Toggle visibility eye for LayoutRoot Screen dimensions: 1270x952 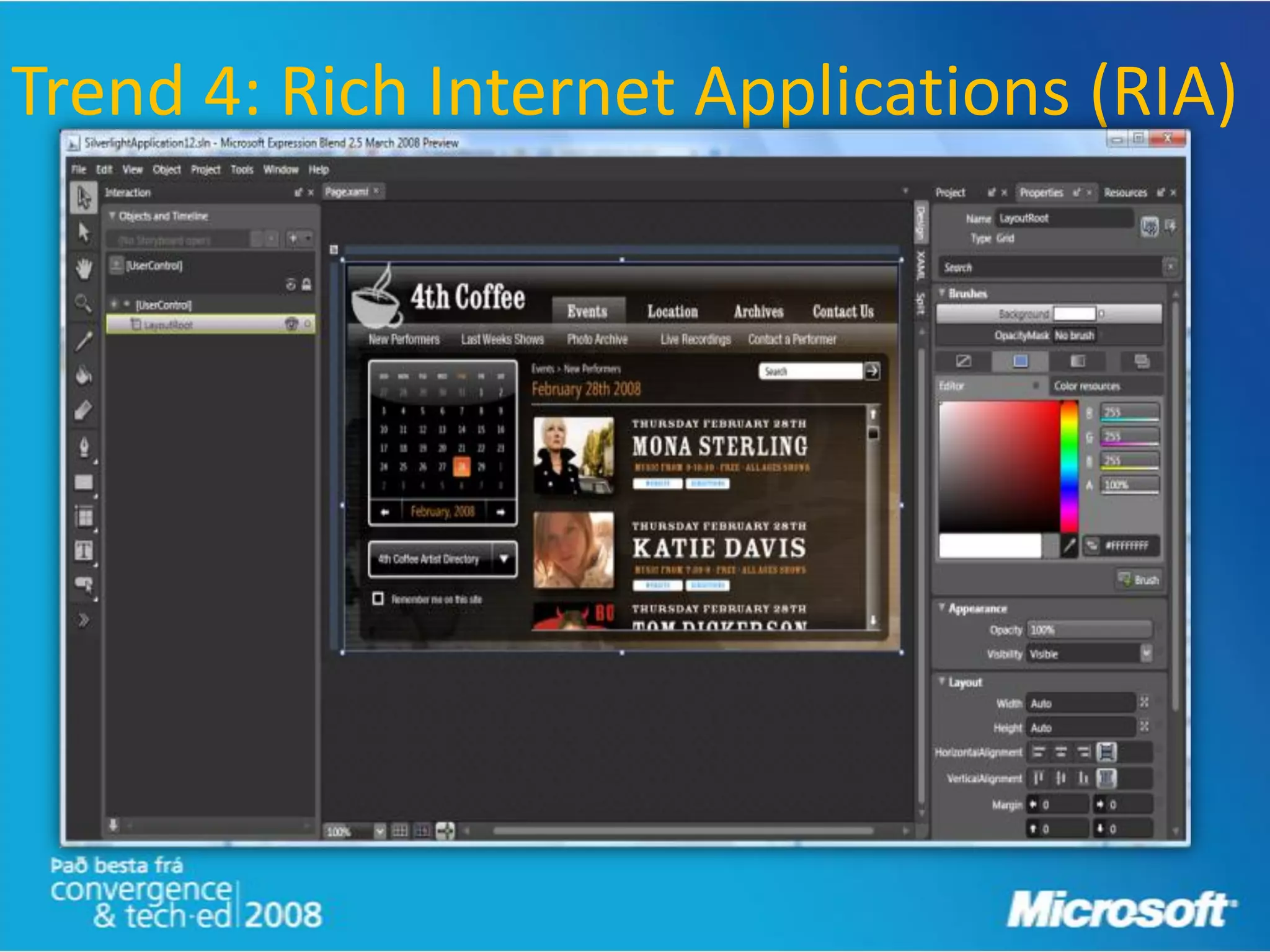coord(291,324)
